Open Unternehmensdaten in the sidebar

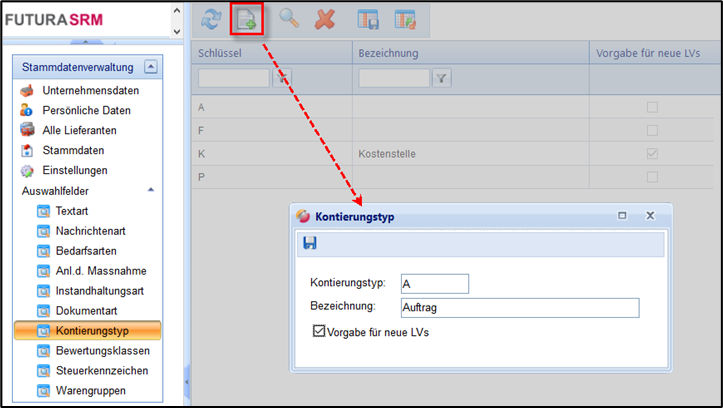[90, 90]
